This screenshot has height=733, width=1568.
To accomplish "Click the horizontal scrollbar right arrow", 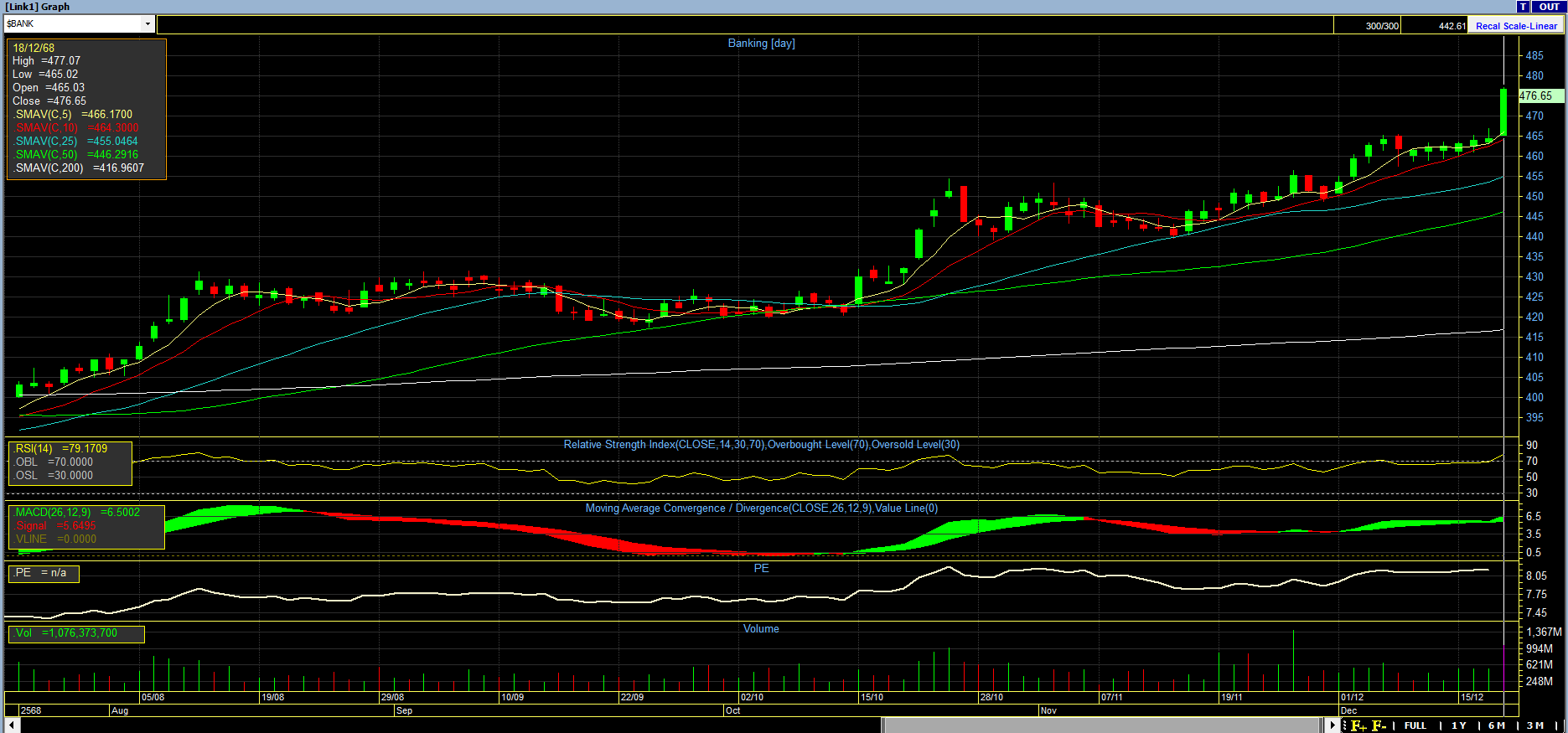I will [1334, 725].
